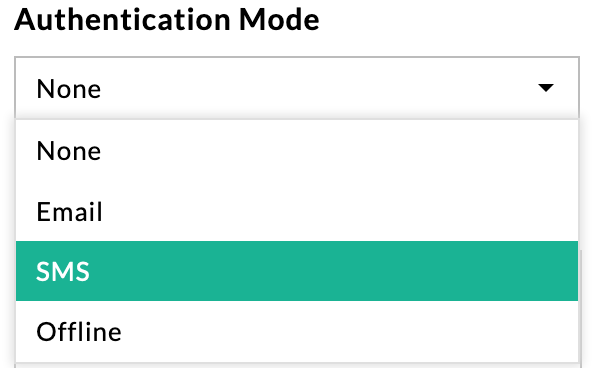Click the selected None value in the field

(69, 89)
